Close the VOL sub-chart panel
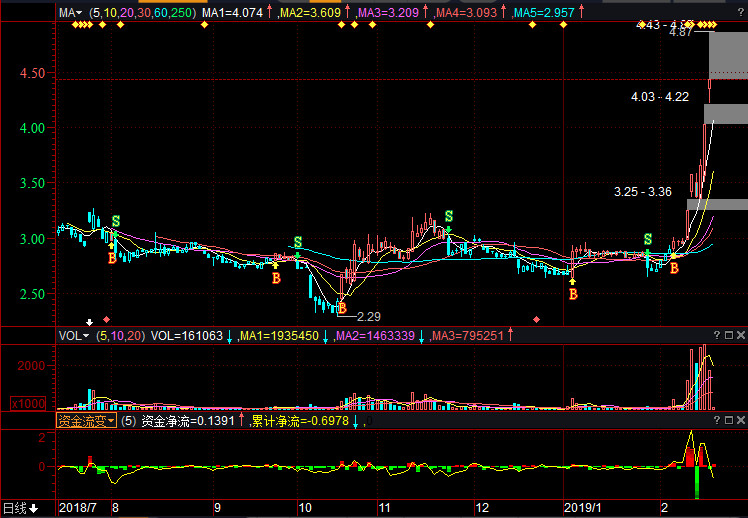748x518 pixels. (741, 335)
